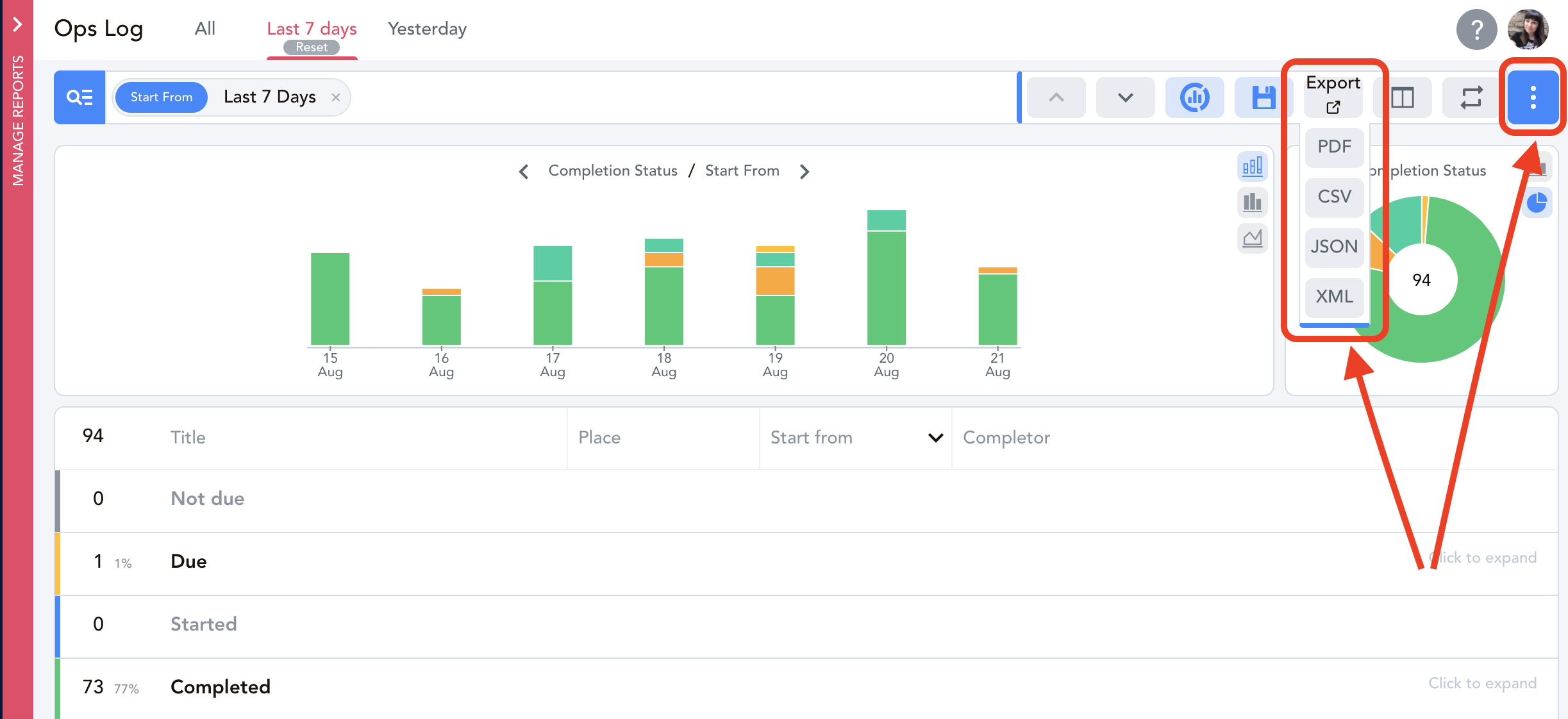The width and height of the screenshot is (1568, 719).
Task: Click the orange segment of 19 Aug bar
Action: [x=775, y=281]
